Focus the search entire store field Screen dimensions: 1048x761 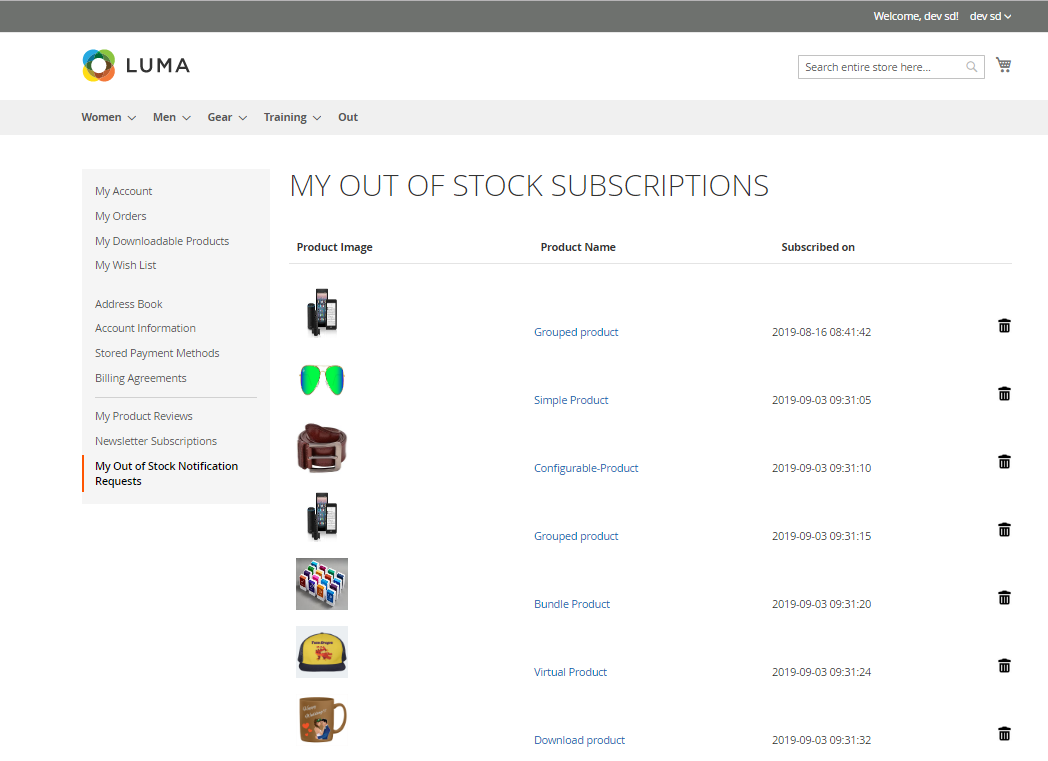pyautogui.click(x=880, y=67)
